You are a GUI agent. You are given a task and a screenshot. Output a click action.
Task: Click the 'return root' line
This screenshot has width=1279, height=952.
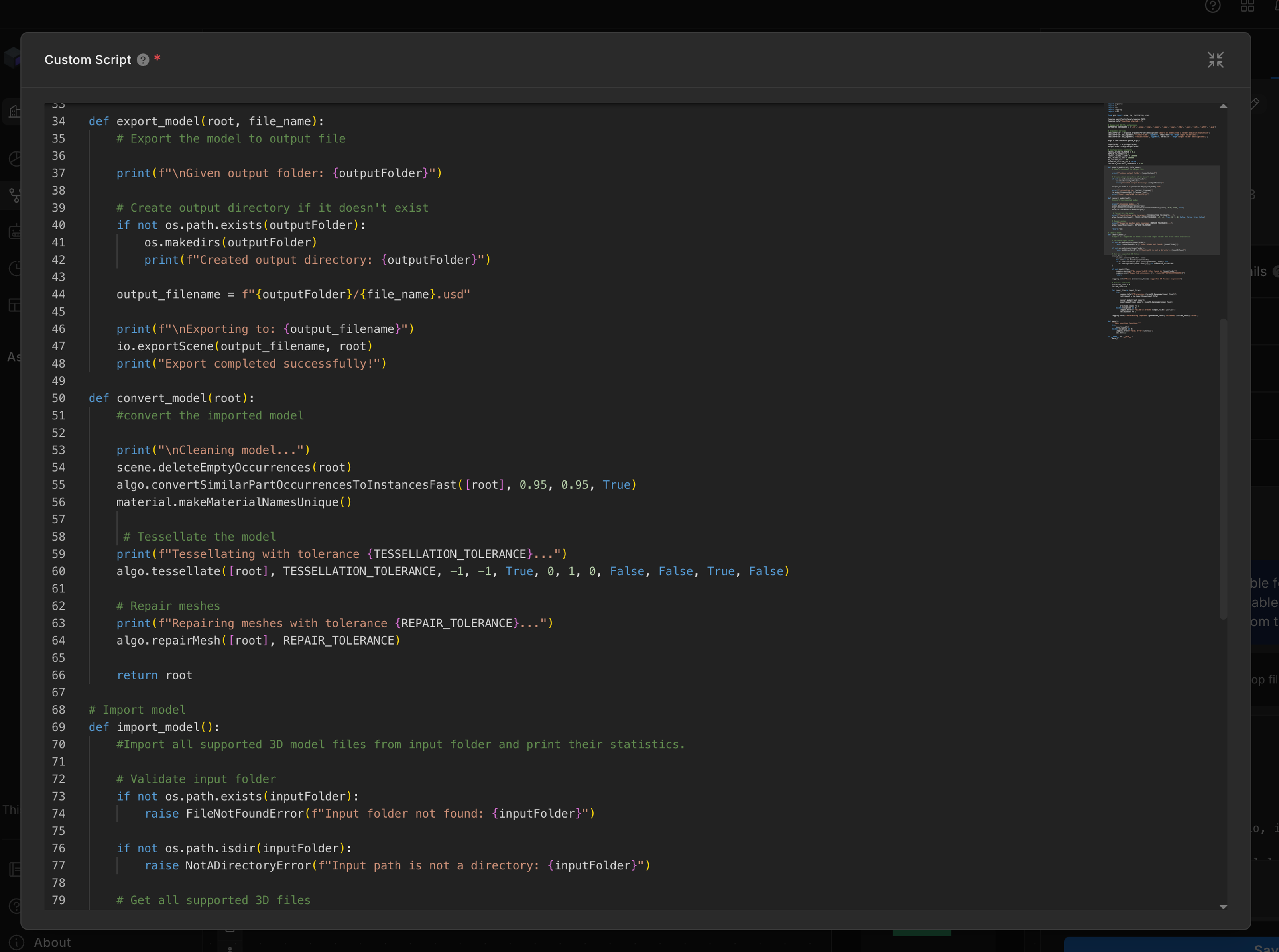pyautogui.click(x=154, y=675)
